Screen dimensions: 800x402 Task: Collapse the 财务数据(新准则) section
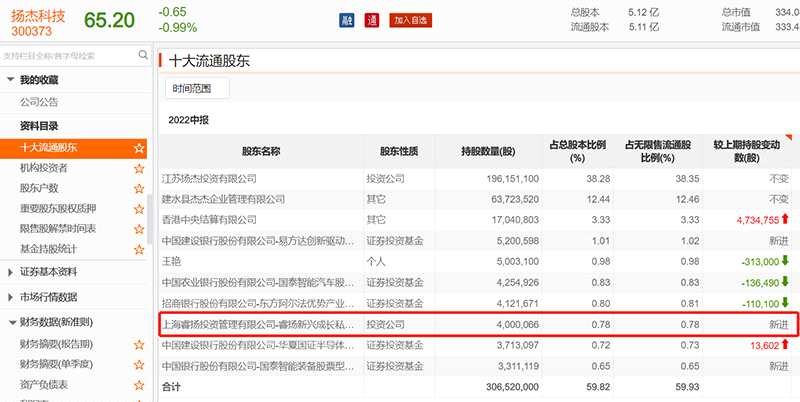[11, 322]
